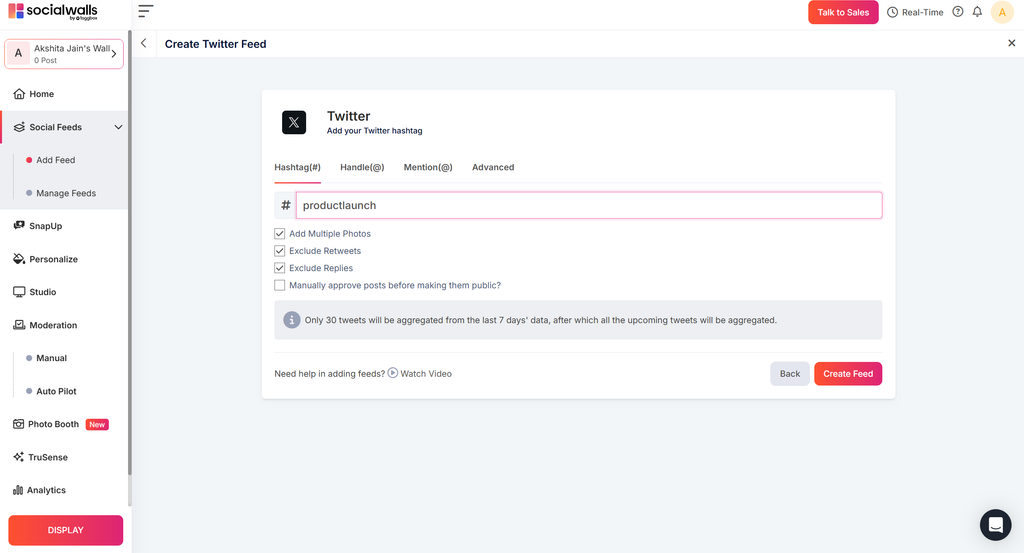Open notifications bell icon
1024x553 pixels.
click(x=977, y=12)
